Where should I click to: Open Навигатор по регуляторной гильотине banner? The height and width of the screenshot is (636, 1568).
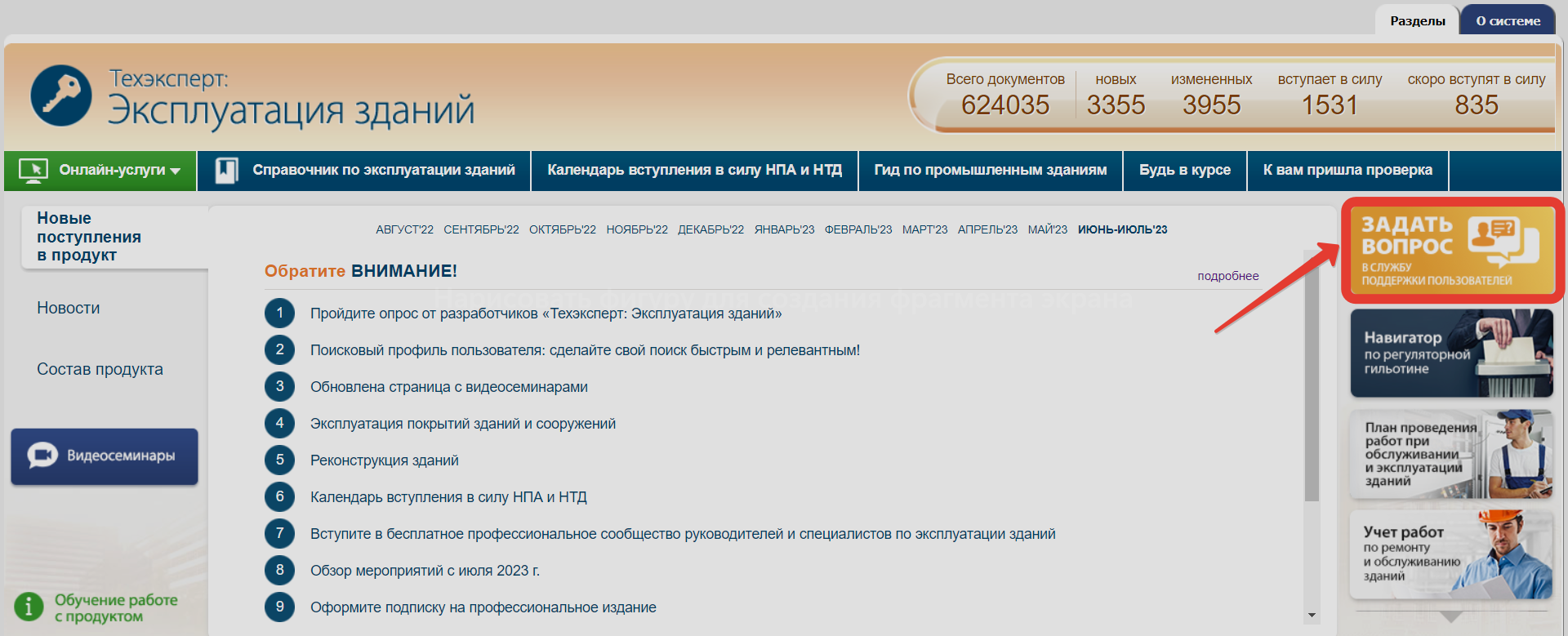[x=1452, y=353]
